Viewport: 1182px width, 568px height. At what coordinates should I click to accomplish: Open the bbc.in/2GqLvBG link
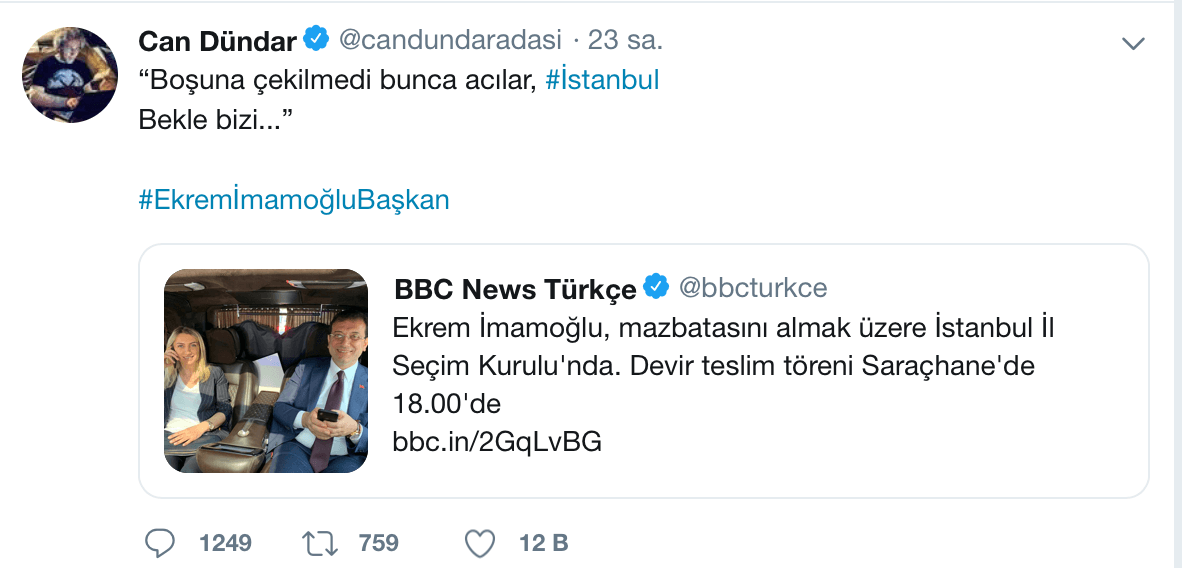[497, 441]
